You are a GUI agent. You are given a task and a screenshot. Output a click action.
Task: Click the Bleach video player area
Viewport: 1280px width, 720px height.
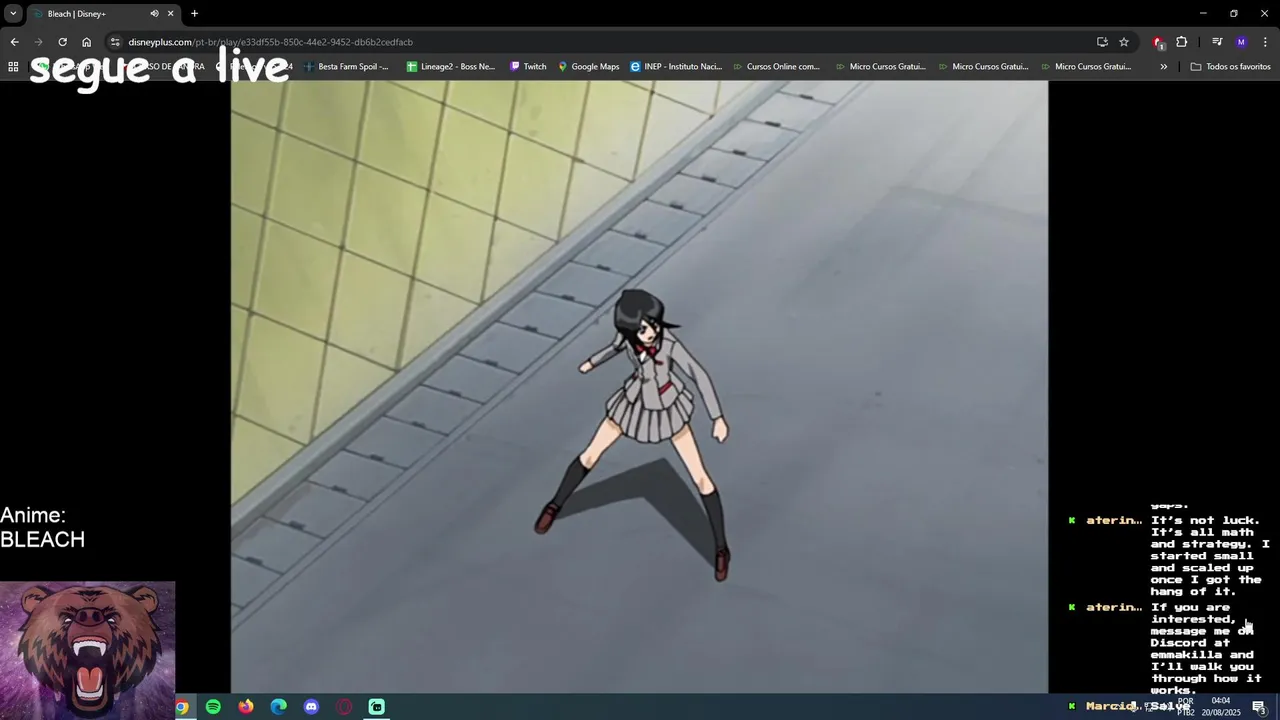pos(639,387)
